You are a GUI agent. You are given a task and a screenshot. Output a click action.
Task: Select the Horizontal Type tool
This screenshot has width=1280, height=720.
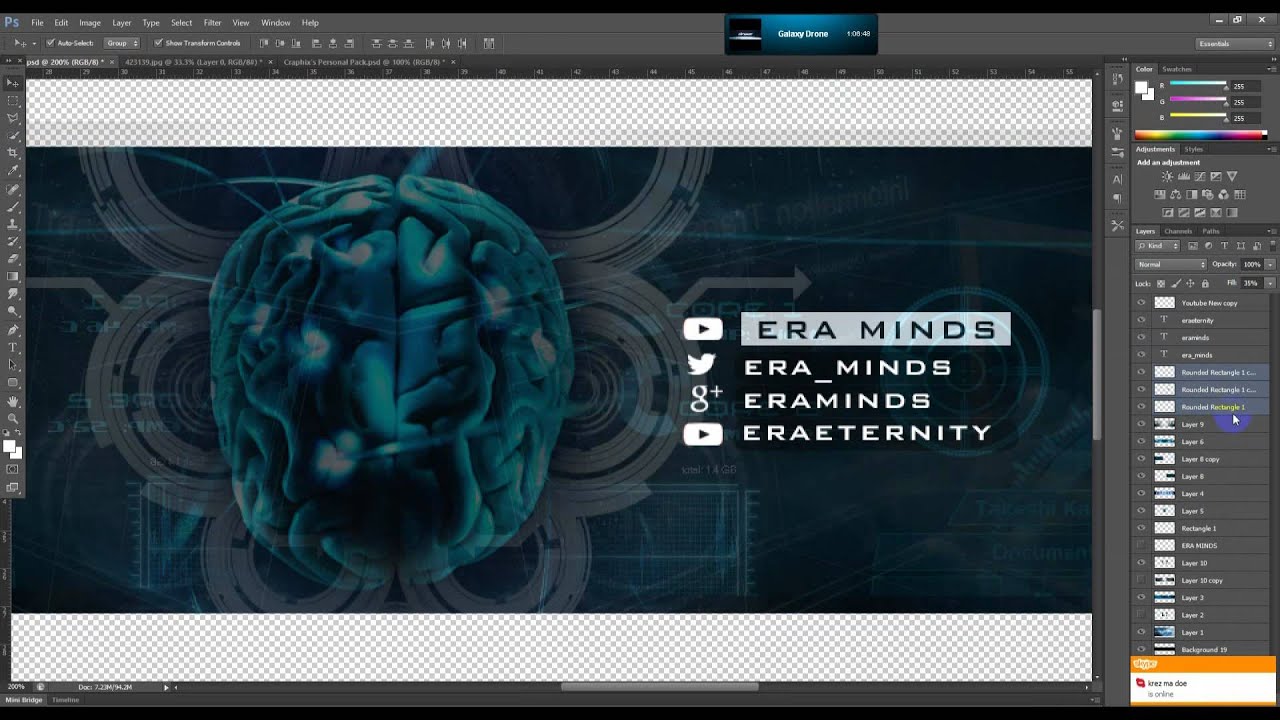pyautogui.click(x=13, y=347)
